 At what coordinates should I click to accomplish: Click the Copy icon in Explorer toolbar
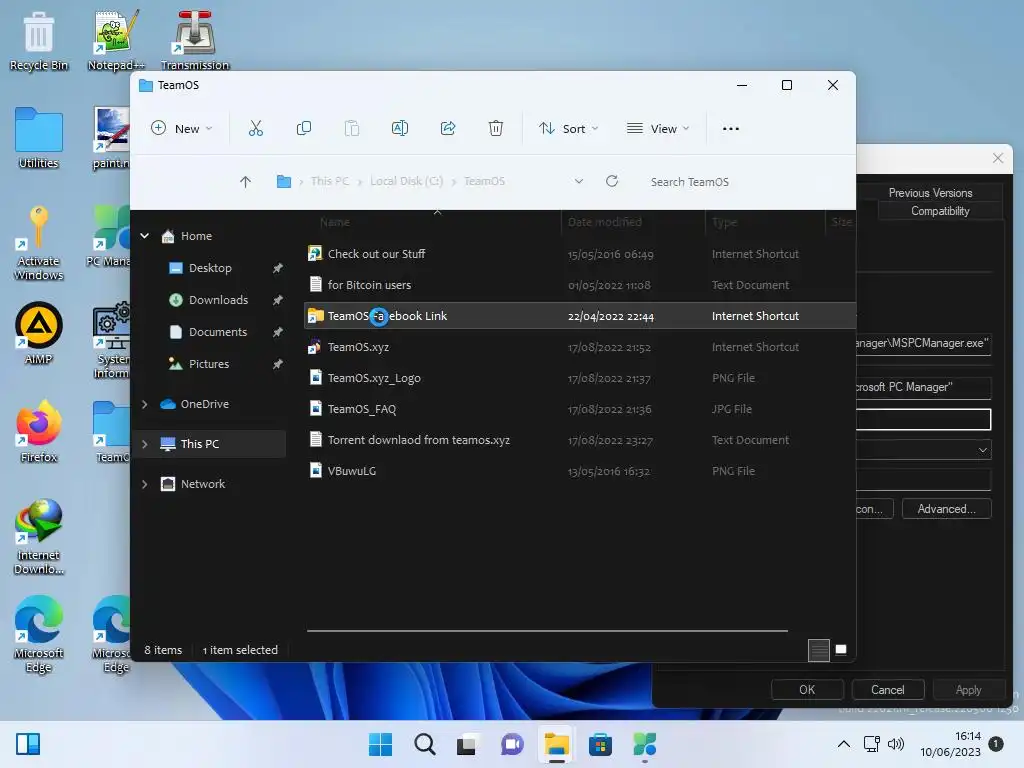coord(304,129)
